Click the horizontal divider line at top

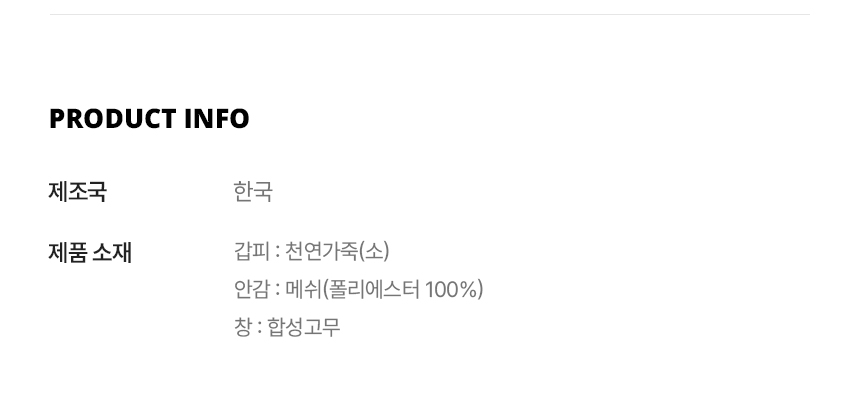[x=430, y=15]
